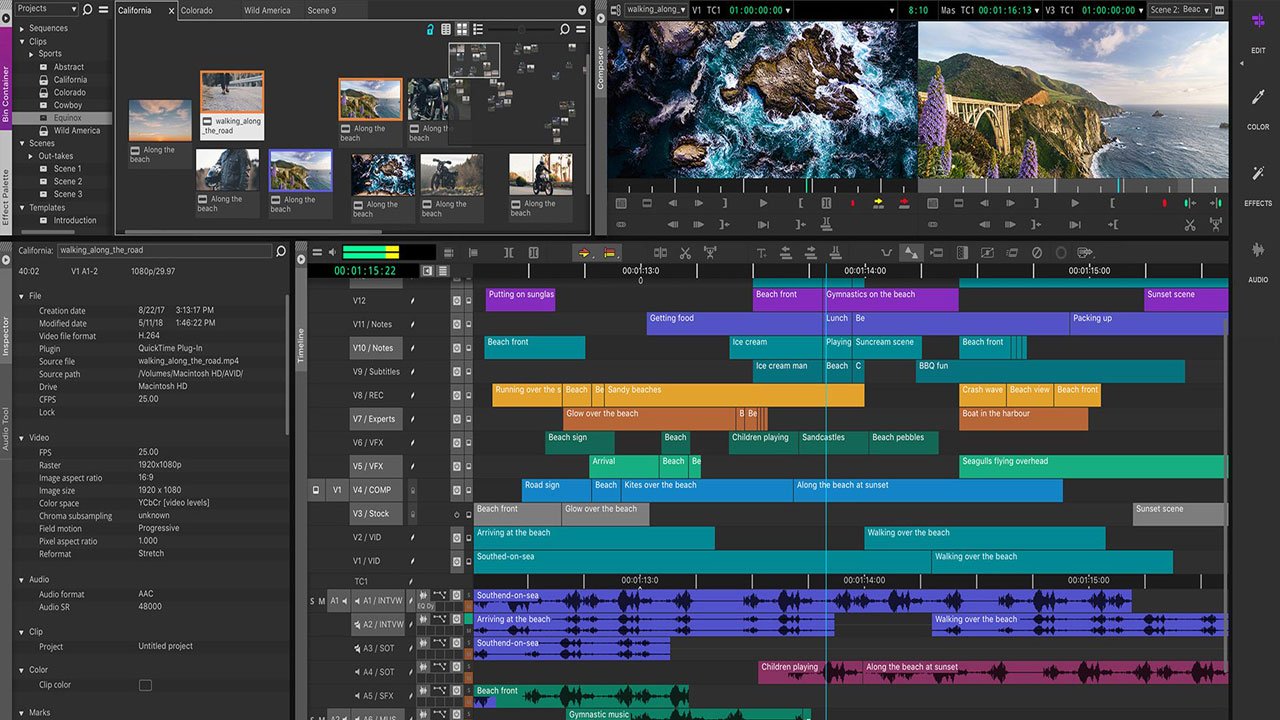
Task: Open the Scene 2: Beach sequence dropdown
Action: point(1180,9)
